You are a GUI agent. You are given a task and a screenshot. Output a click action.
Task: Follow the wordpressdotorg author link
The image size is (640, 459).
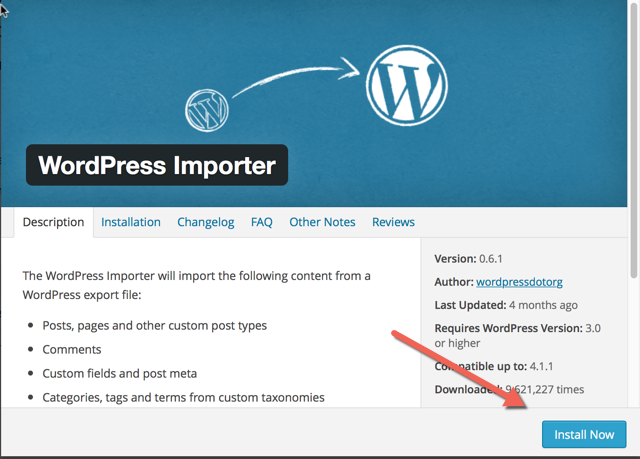(519, 282)
